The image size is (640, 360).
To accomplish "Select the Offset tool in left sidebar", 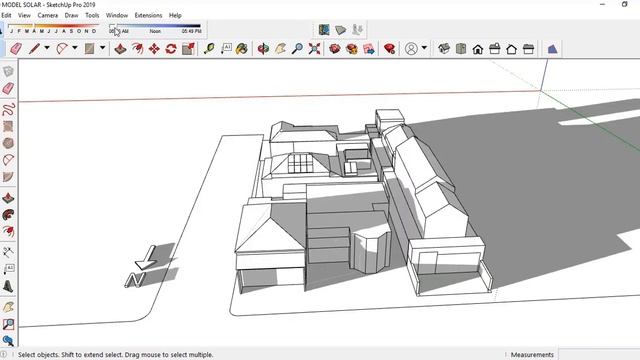I will [x=8, y=231].
